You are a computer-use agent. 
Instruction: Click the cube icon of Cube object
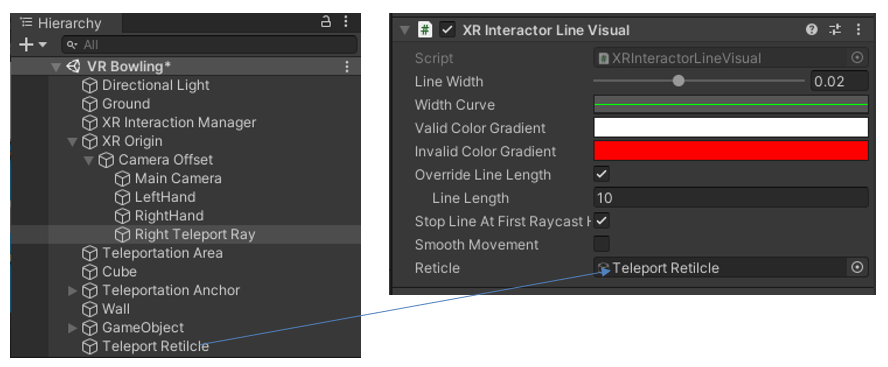click(x=90, y=272)
